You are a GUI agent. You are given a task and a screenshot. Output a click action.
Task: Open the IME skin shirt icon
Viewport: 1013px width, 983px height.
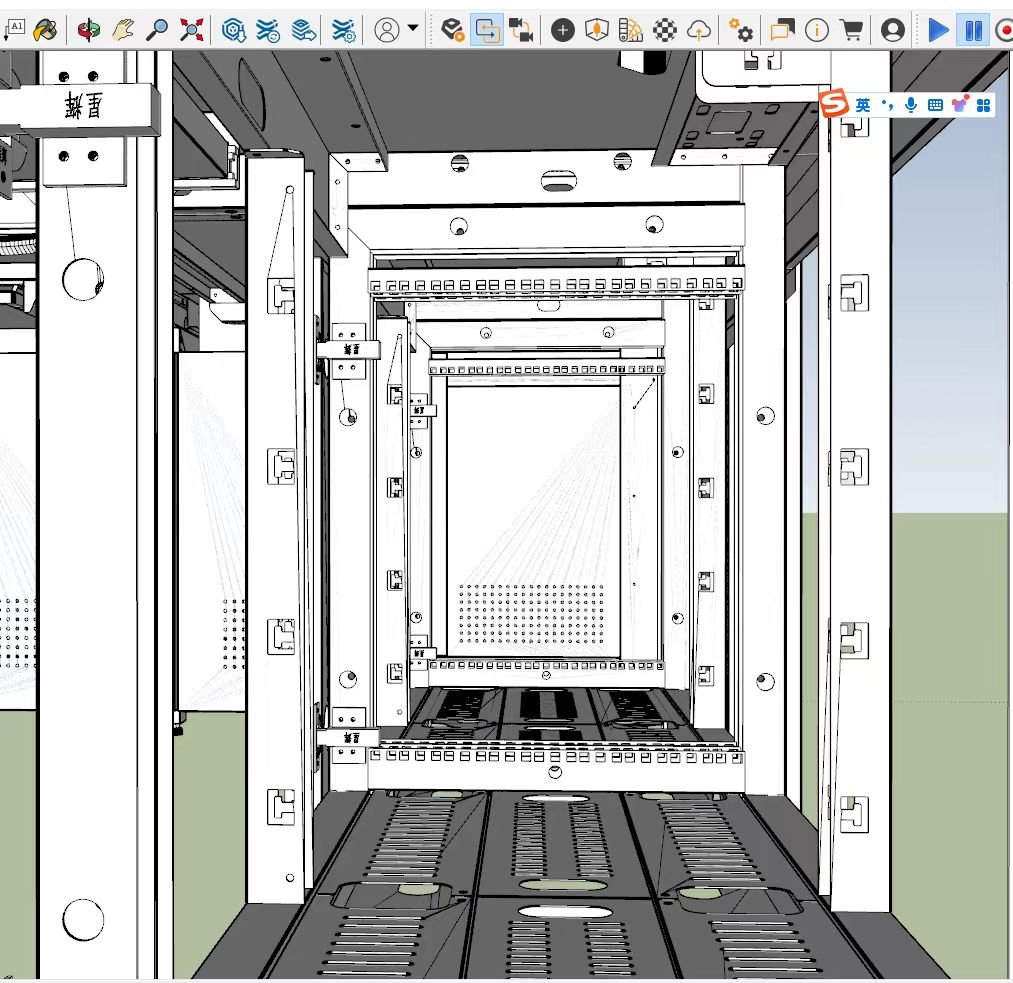[960, 104]
